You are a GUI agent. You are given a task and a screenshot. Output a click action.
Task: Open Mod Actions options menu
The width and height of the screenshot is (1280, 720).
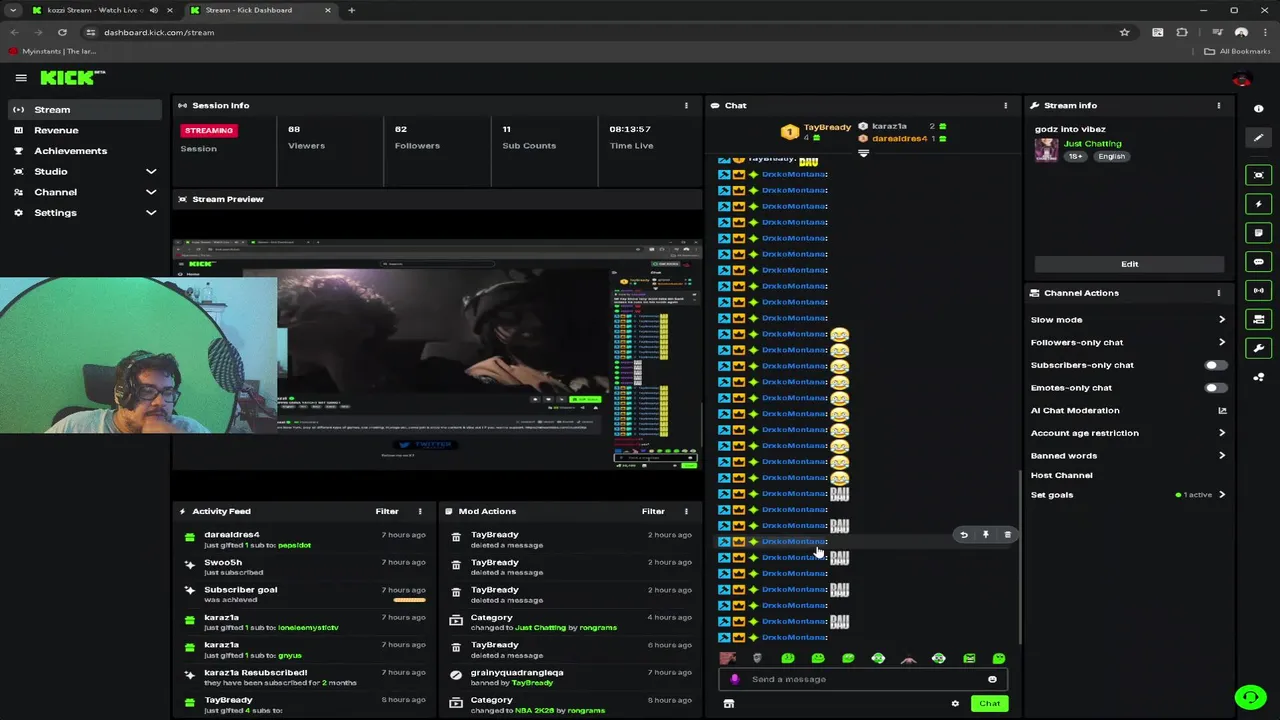pos(686,512)
